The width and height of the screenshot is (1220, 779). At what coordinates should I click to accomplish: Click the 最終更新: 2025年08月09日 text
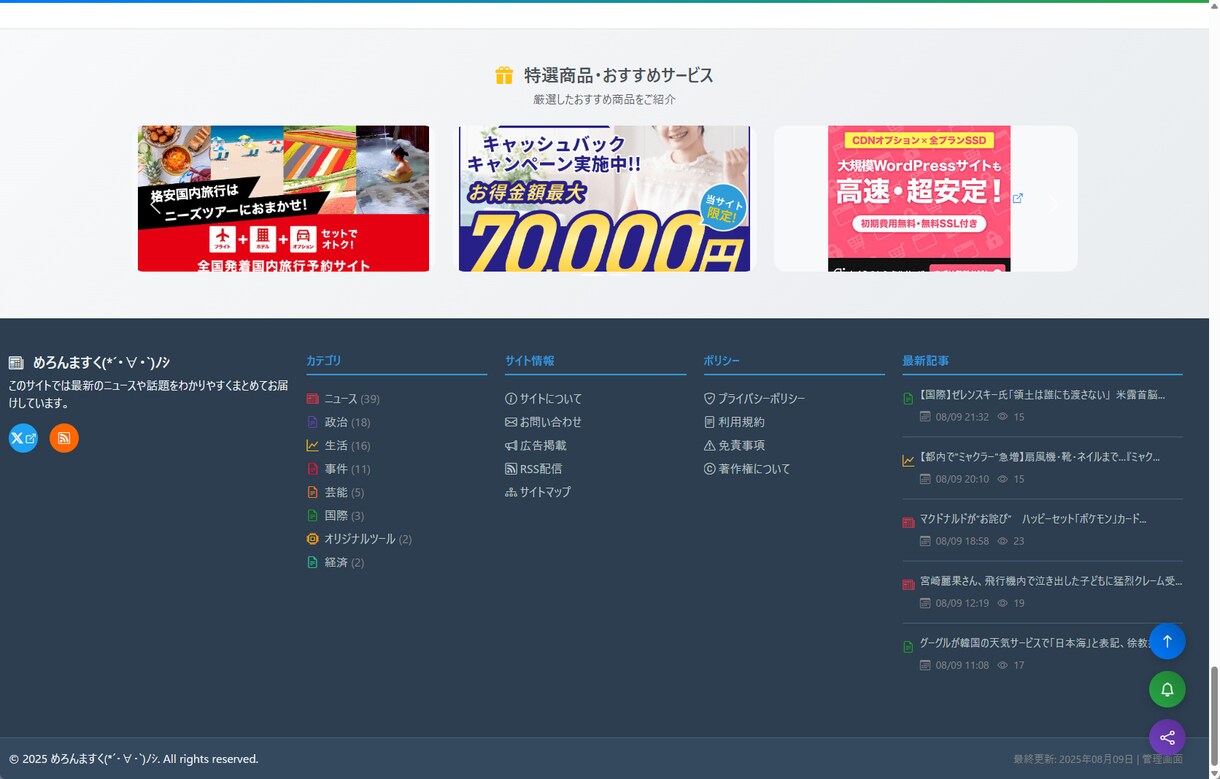click(1073, 759)
